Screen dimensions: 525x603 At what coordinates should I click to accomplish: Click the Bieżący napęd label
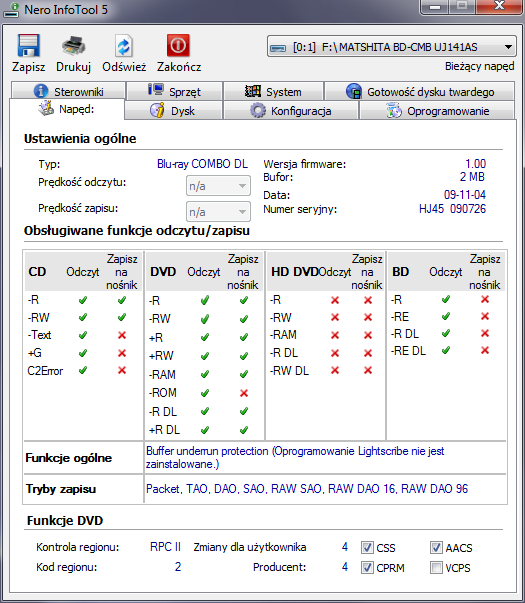click(x=479, y=66)
